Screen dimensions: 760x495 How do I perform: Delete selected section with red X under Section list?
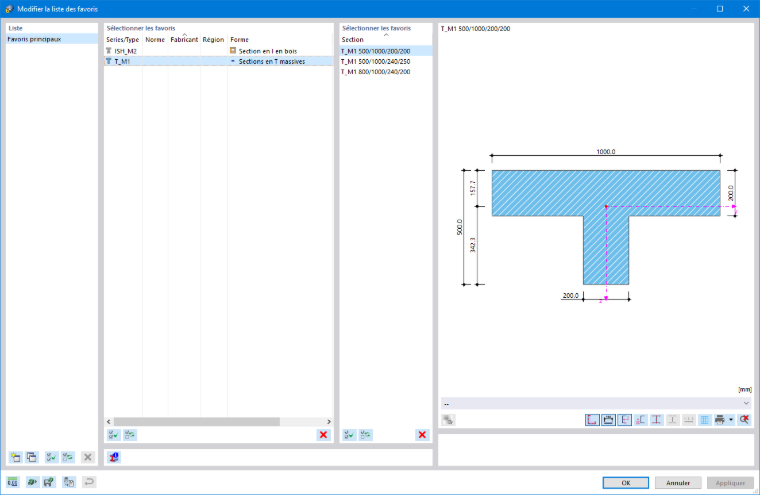coord(422,435)
